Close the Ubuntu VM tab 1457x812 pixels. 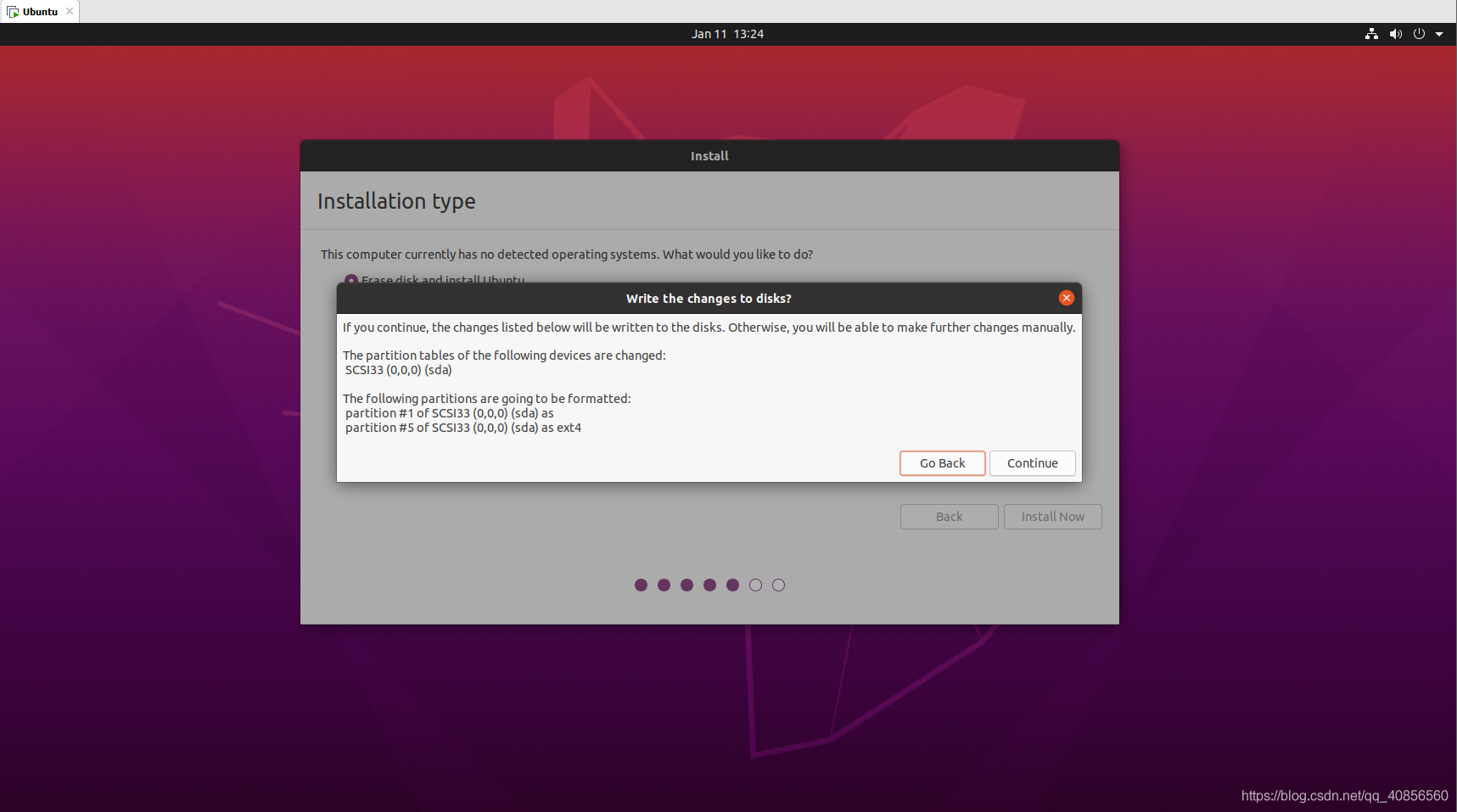[x=70, y=12]
